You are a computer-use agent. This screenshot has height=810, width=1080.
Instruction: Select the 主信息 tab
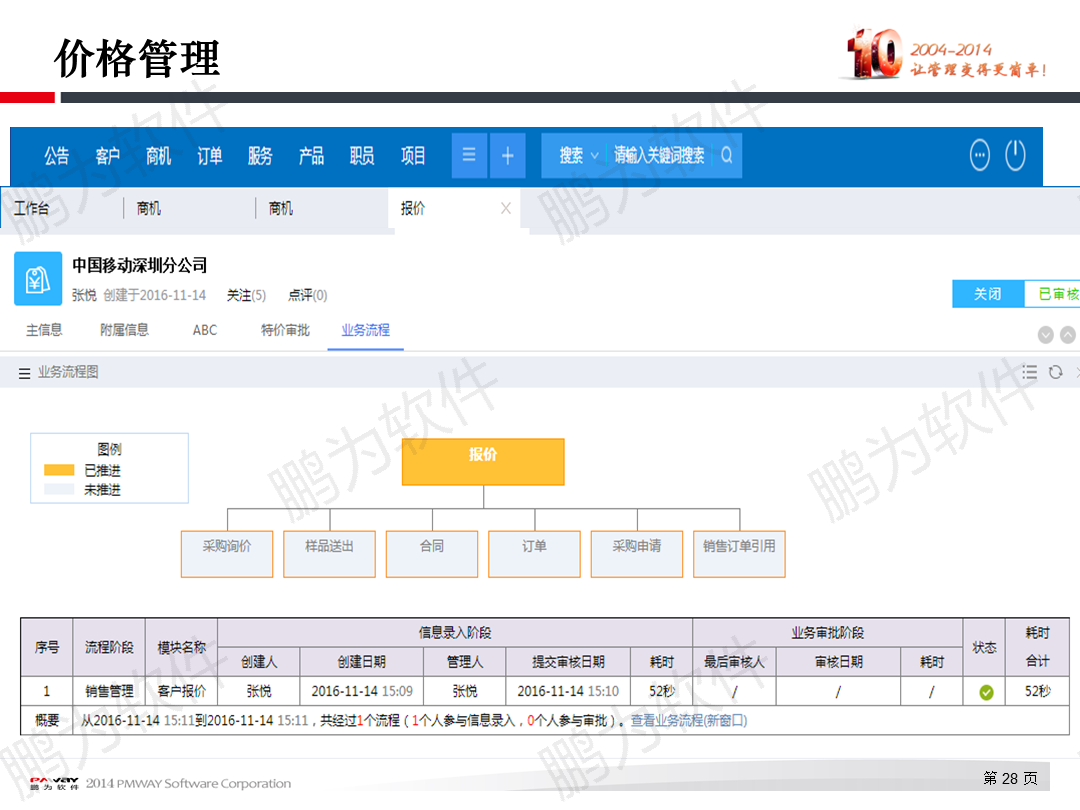44,330
